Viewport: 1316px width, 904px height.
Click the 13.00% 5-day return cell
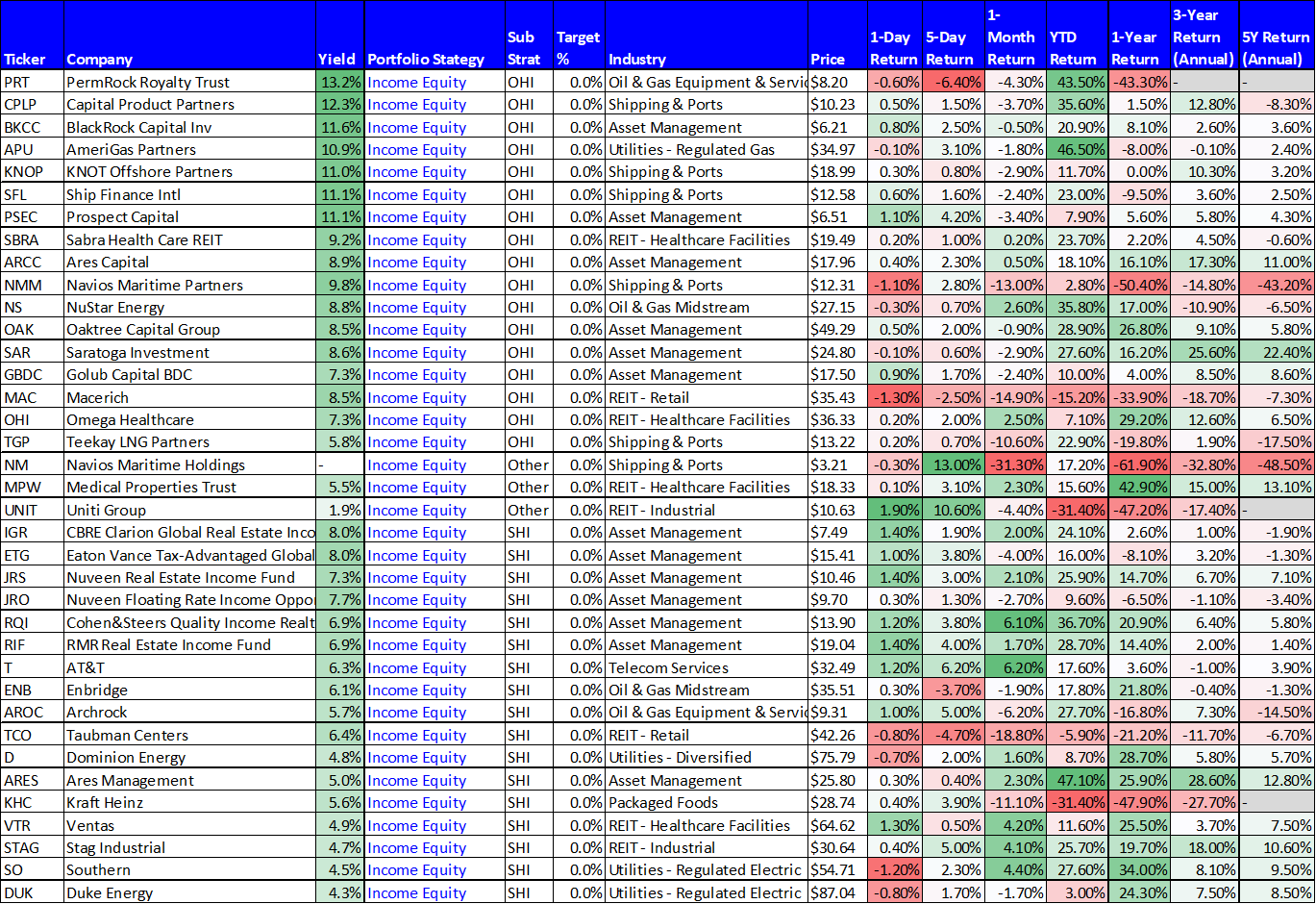point(953,465)
